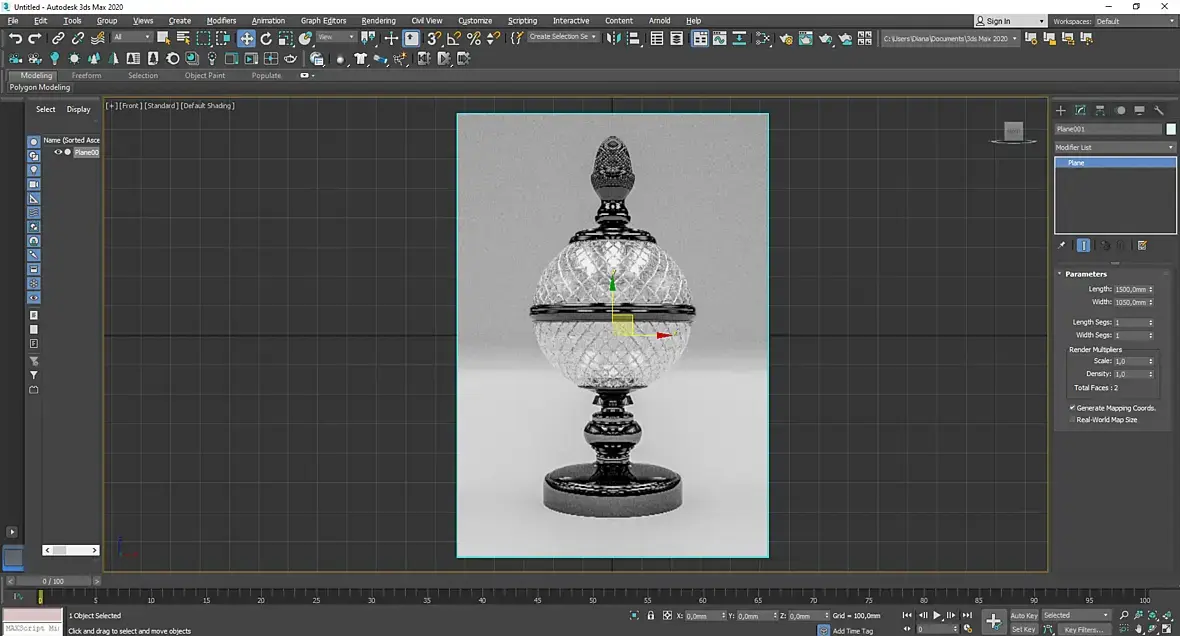Disable Generate Mapping Coords checkbox

pos(1073,408)
